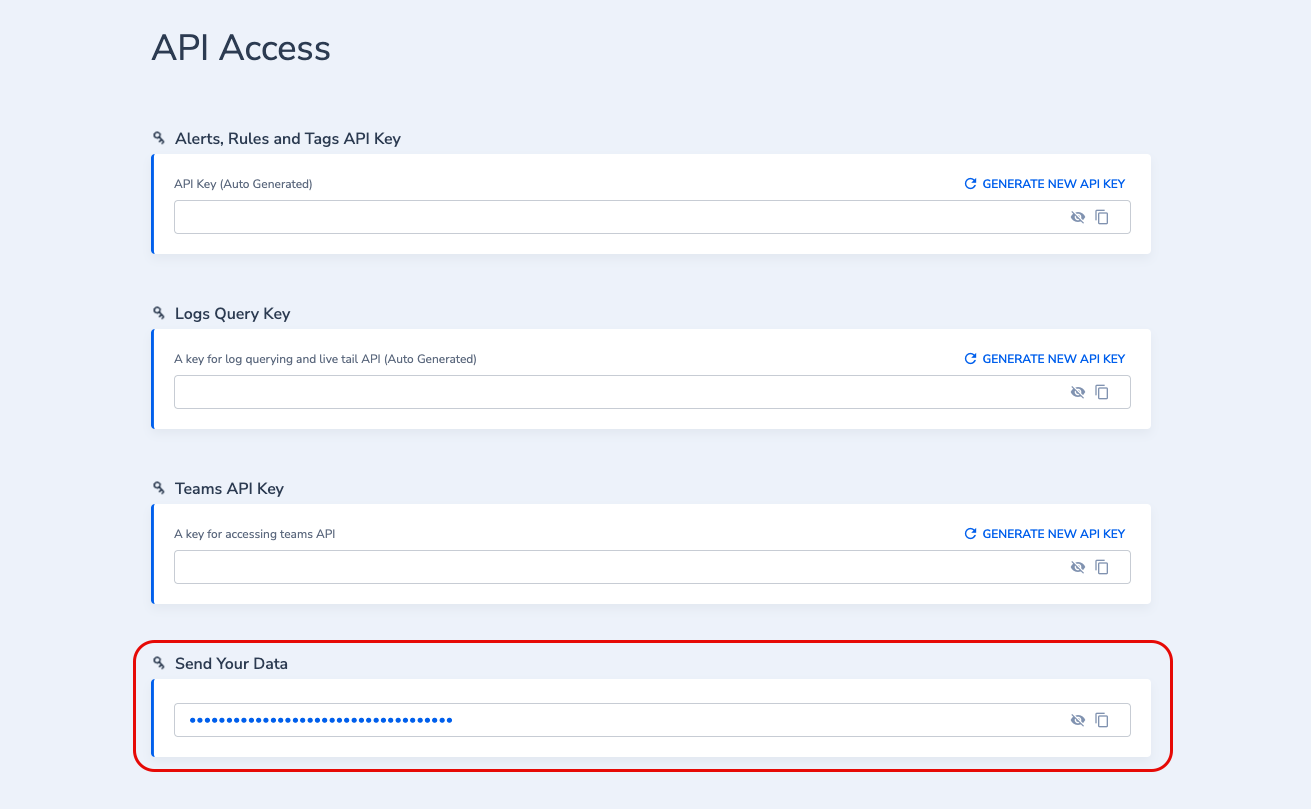Click the API Access page heading
The height and width of the screenshot is (809, 1311).
coord(241,48)
